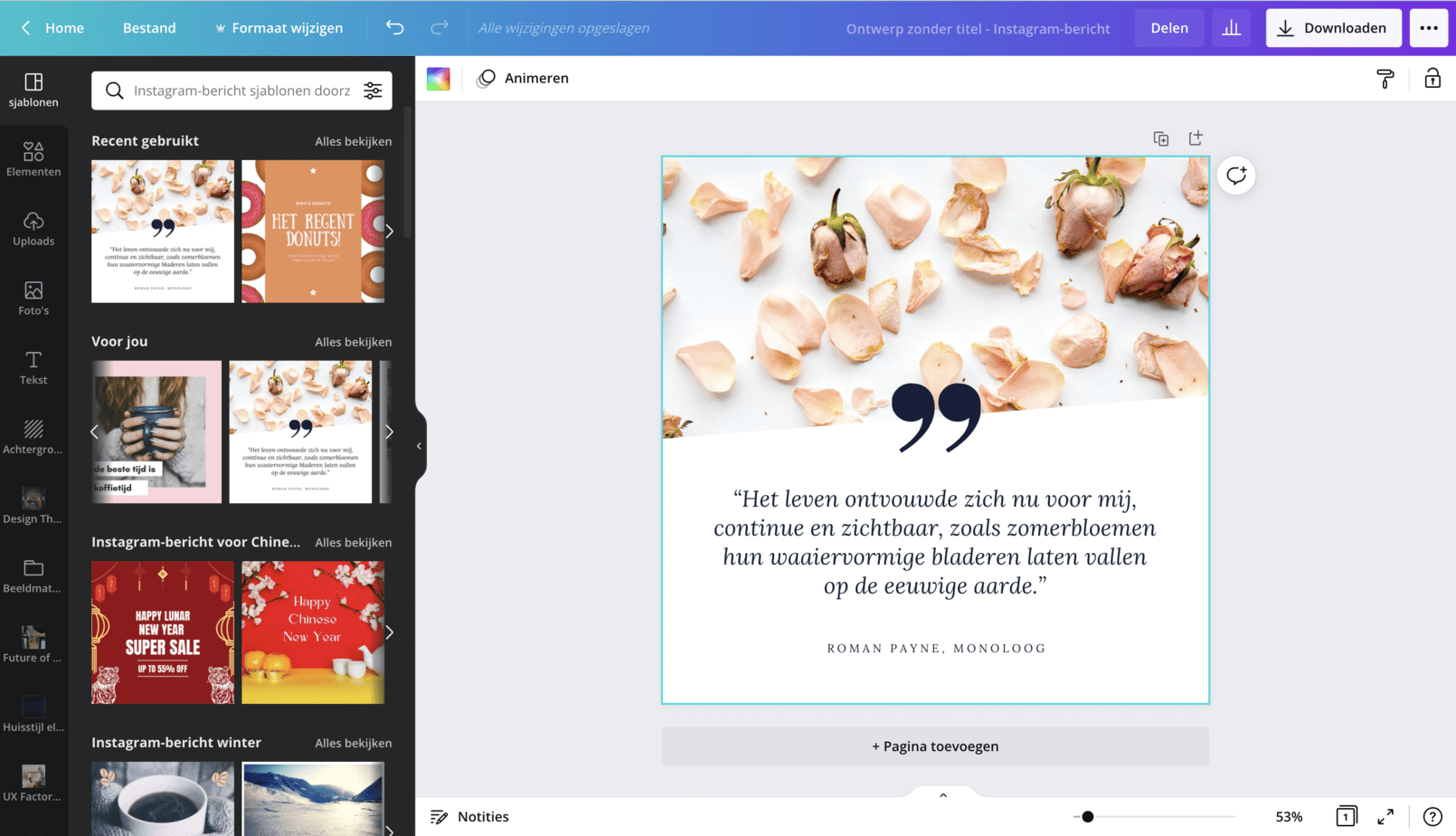Select winter coffee cup template

pos(163,799)
